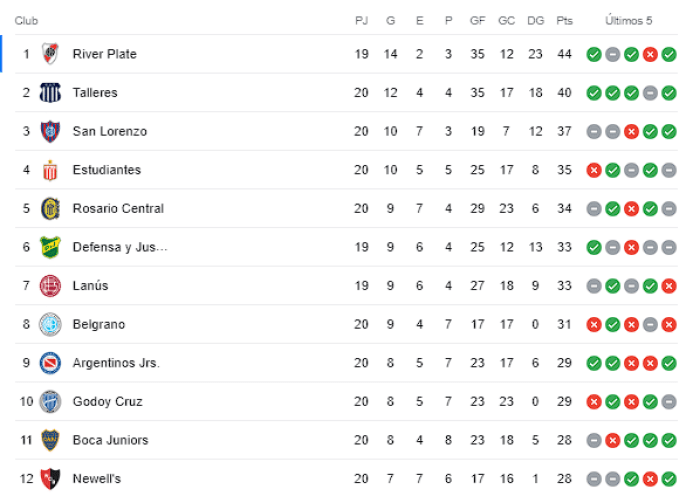
Task: Select the Pts column header
Action: 564,21
